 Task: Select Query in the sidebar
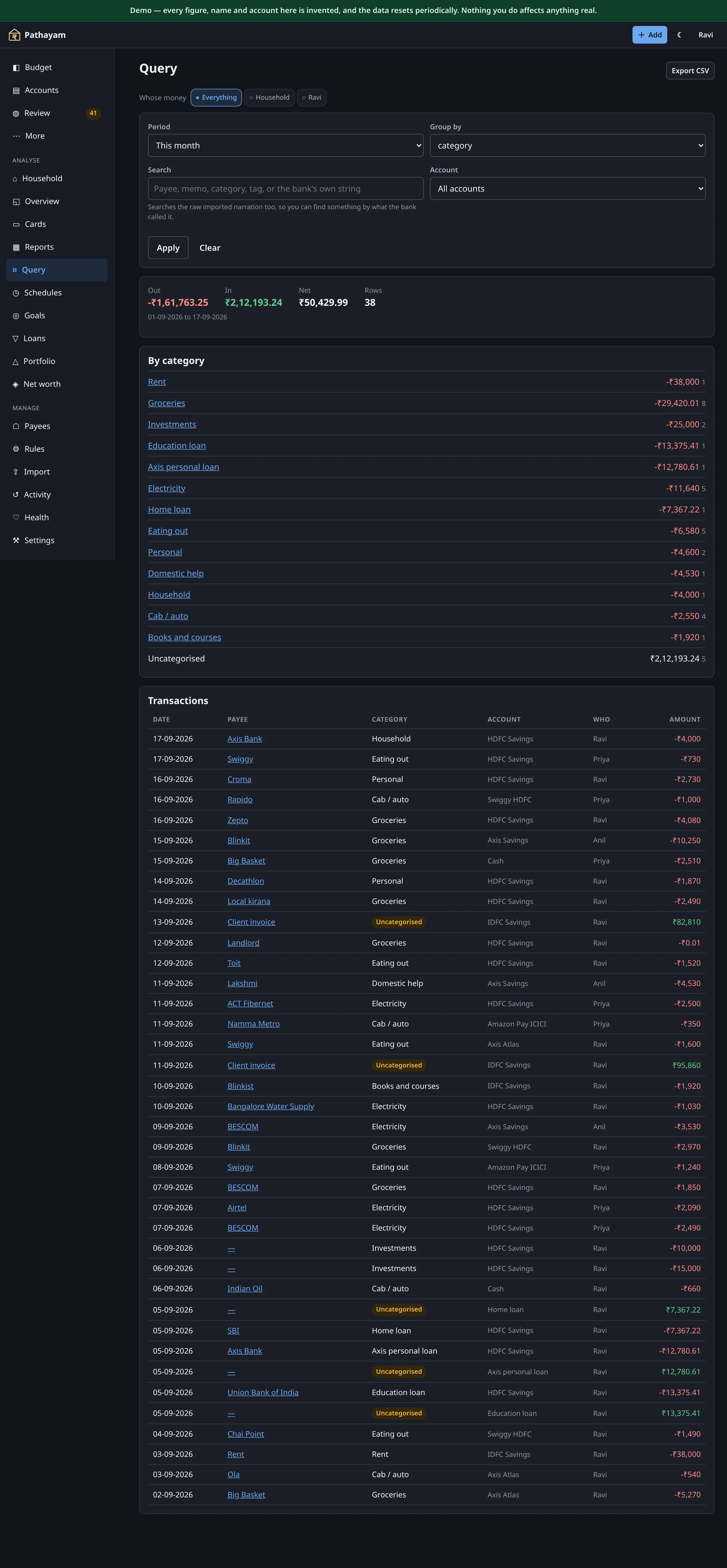click(x=57, y=270)
